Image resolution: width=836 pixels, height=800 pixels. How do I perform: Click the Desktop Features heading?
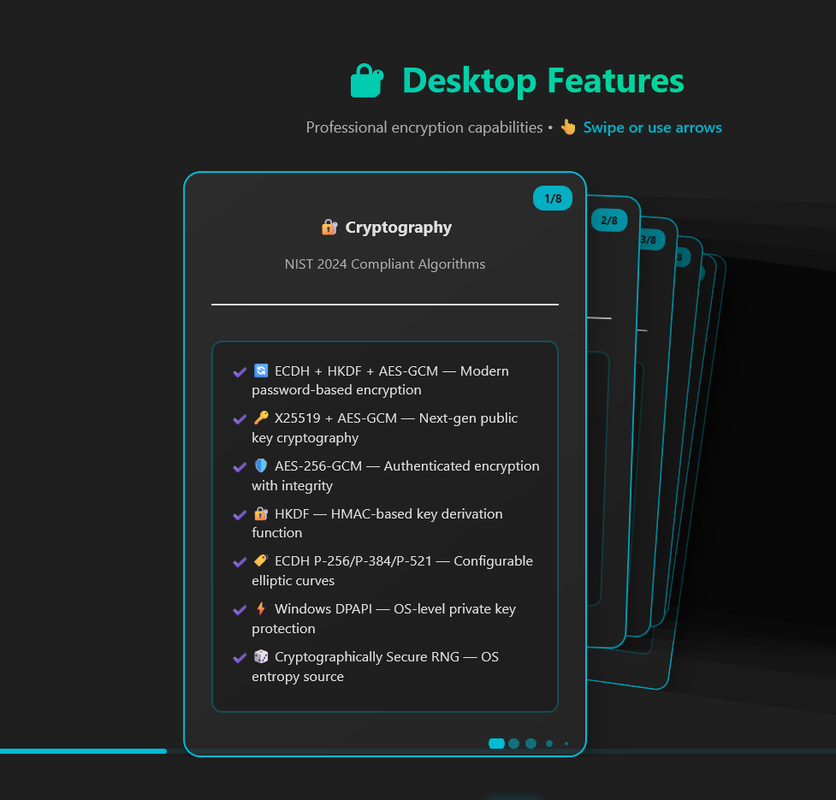(x=543, y=81)
